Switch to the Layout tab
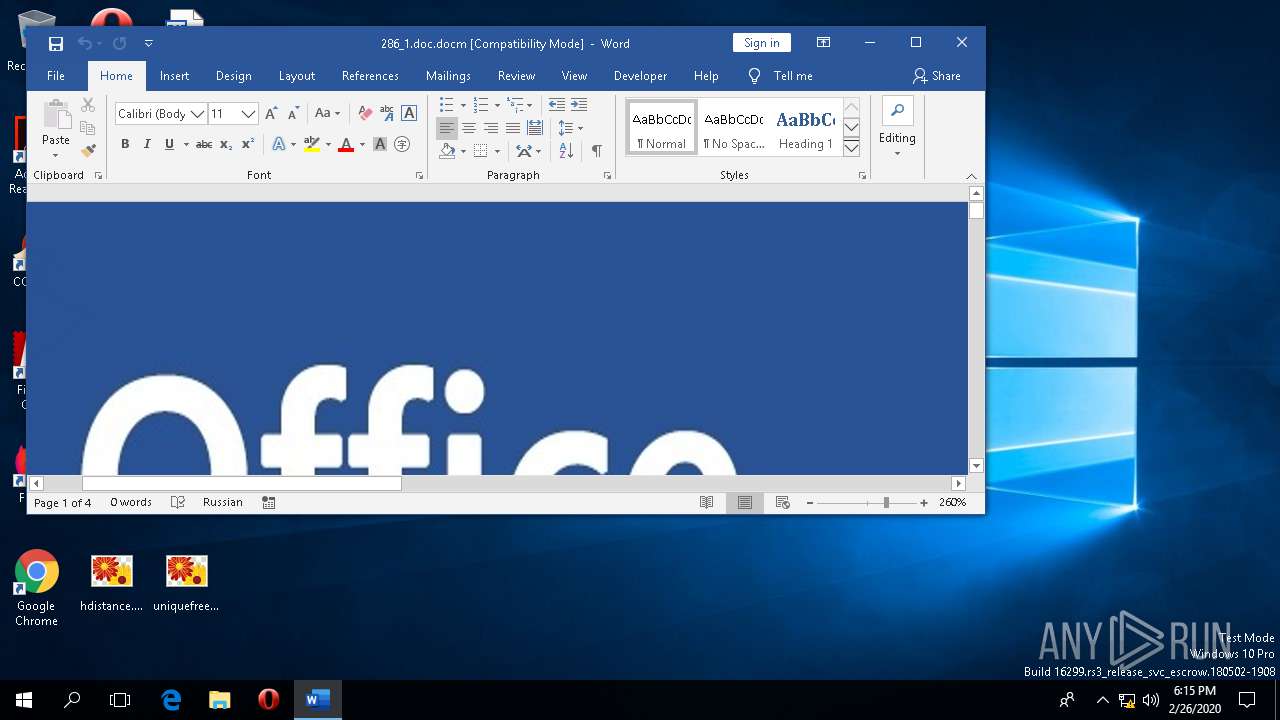The height and width of the screenshot is (720, 1280). [x=296, y=76]
